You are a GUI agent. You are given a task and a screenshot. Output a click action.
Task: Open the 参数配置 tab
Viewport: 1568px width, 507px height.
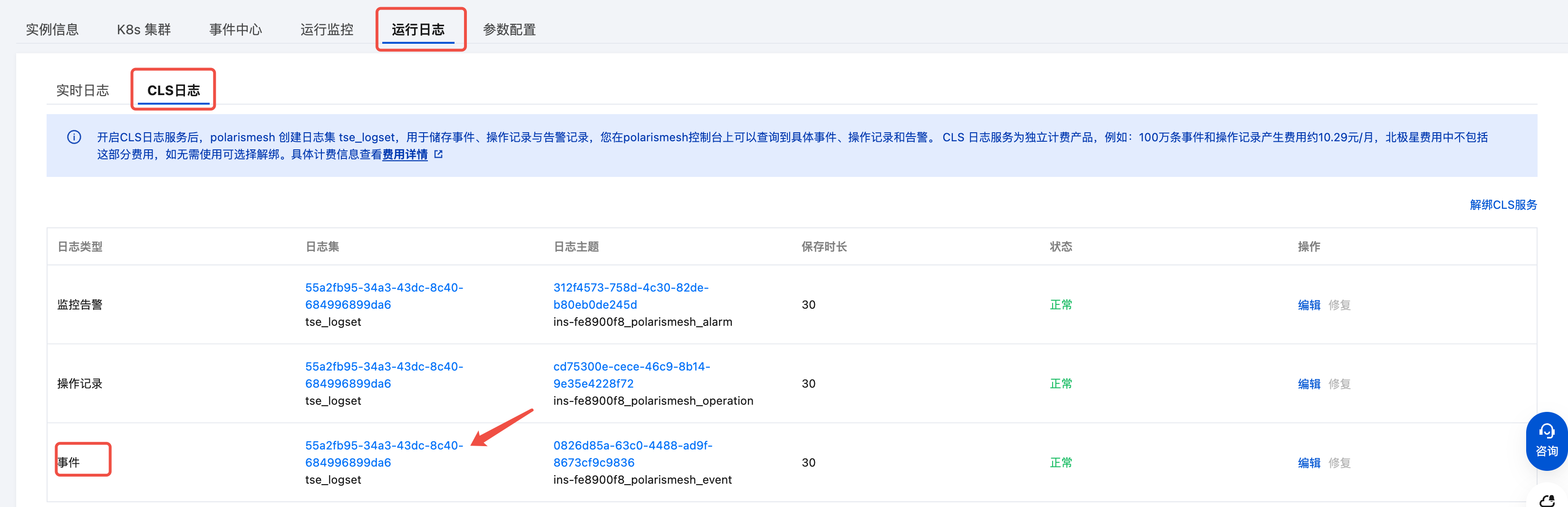click(510, 29)
